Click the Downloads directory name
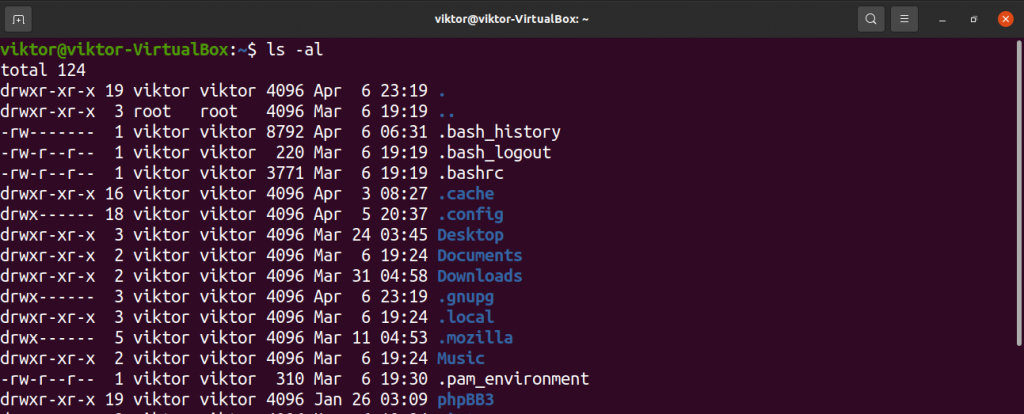Viewport: 1024px width, 414px height. (x=480, y=276)
